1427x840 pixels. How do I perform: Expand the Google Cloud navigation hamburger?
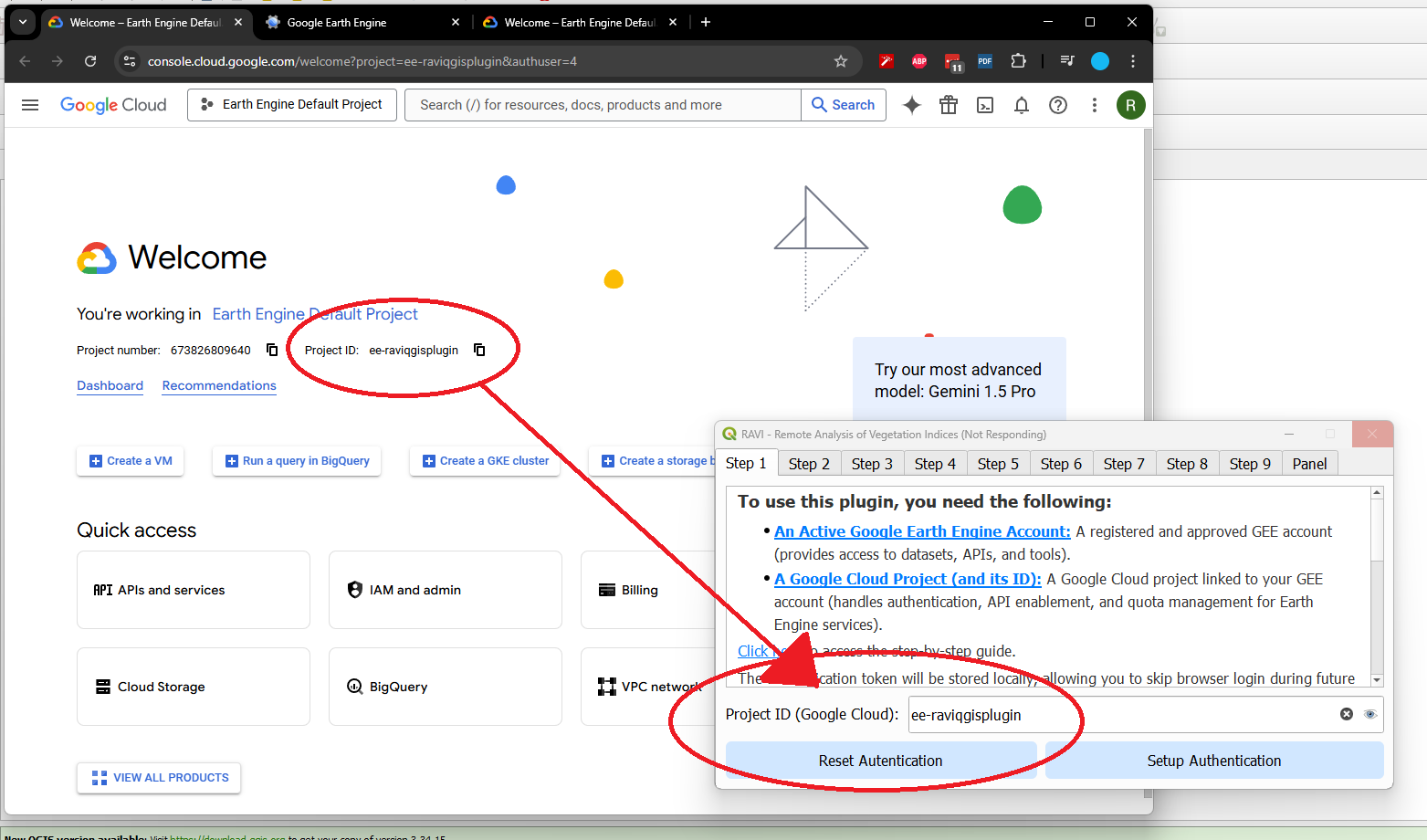29,105
